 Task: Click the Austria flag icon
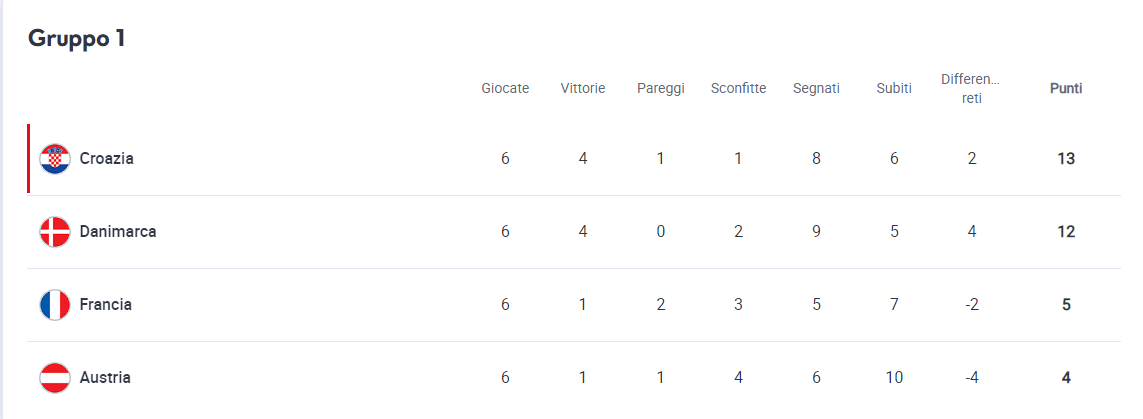pyautogui.click(x=55, y=378)
